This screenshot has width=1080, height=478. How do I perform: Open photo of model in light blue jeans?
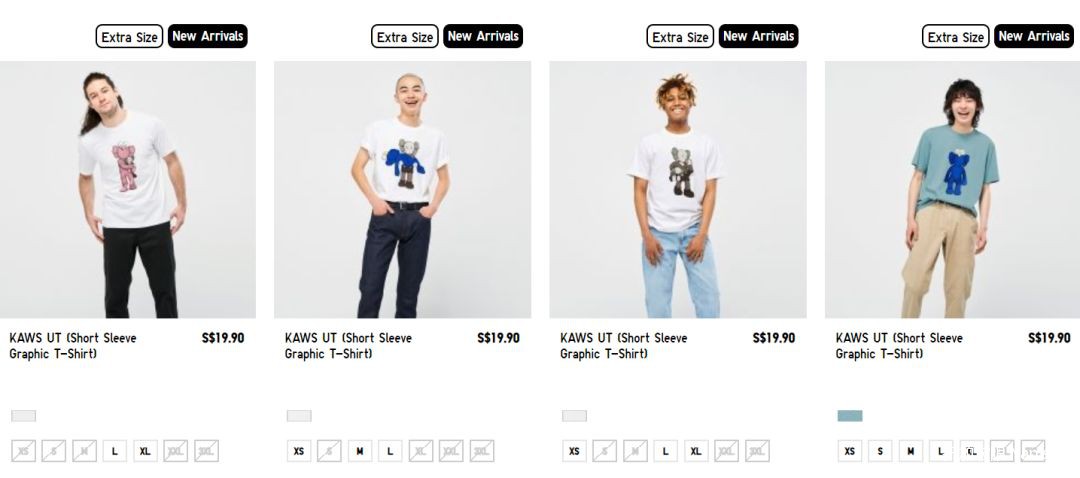point(678,189)
